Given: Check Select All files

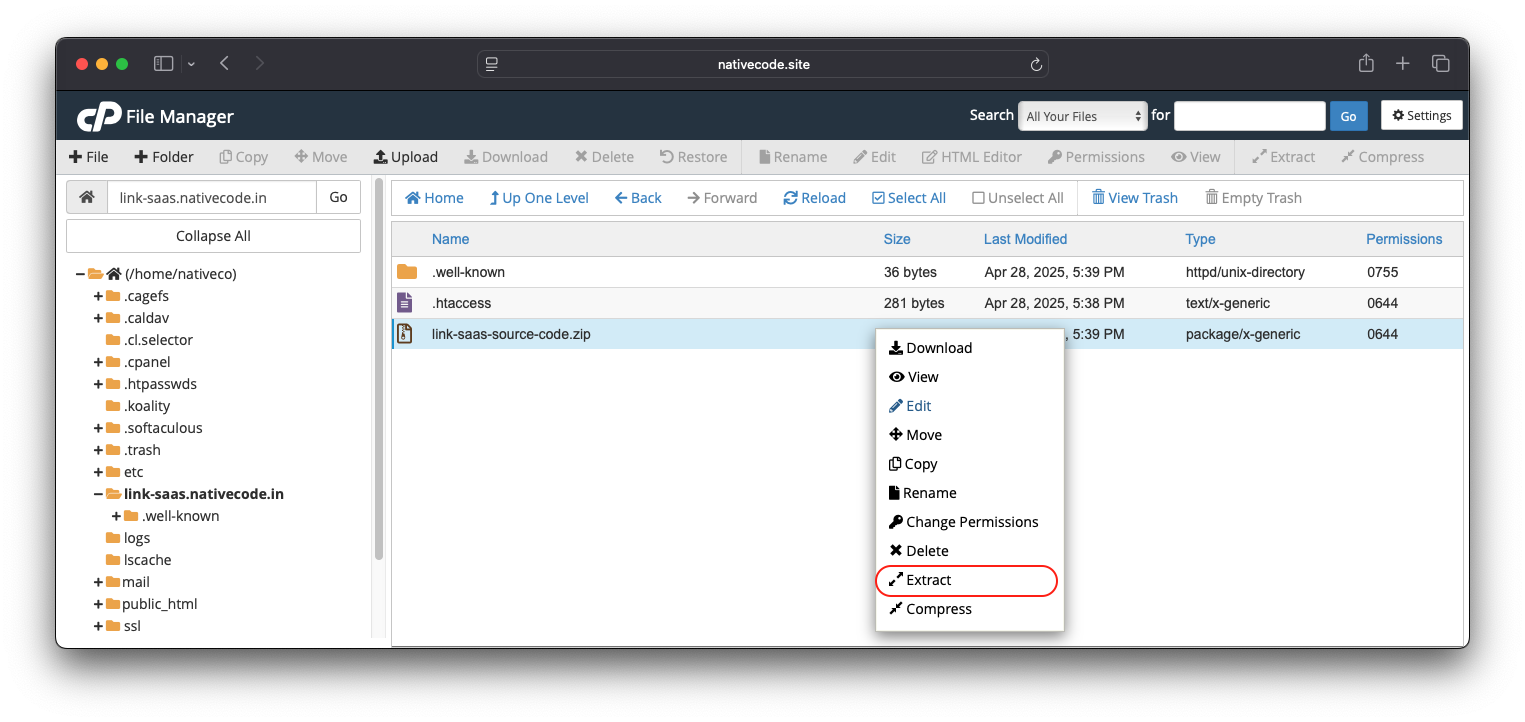Looking at the screenshot, I should point(908,198).
